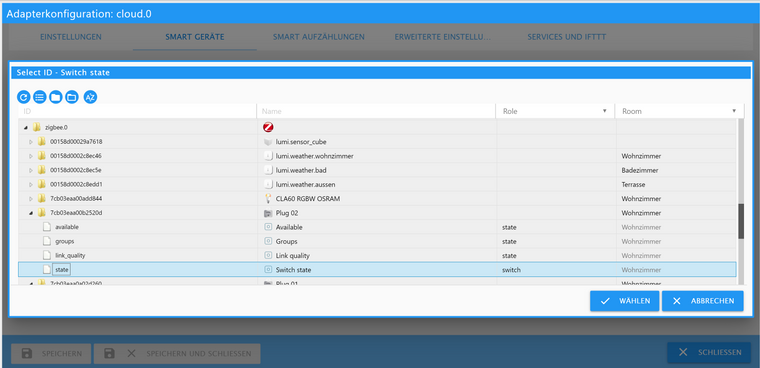This screenshot has width=760, height=368.
Task: Click the CLA60 RGBW OSRAM name cell
Action: (x=377, y=199)
